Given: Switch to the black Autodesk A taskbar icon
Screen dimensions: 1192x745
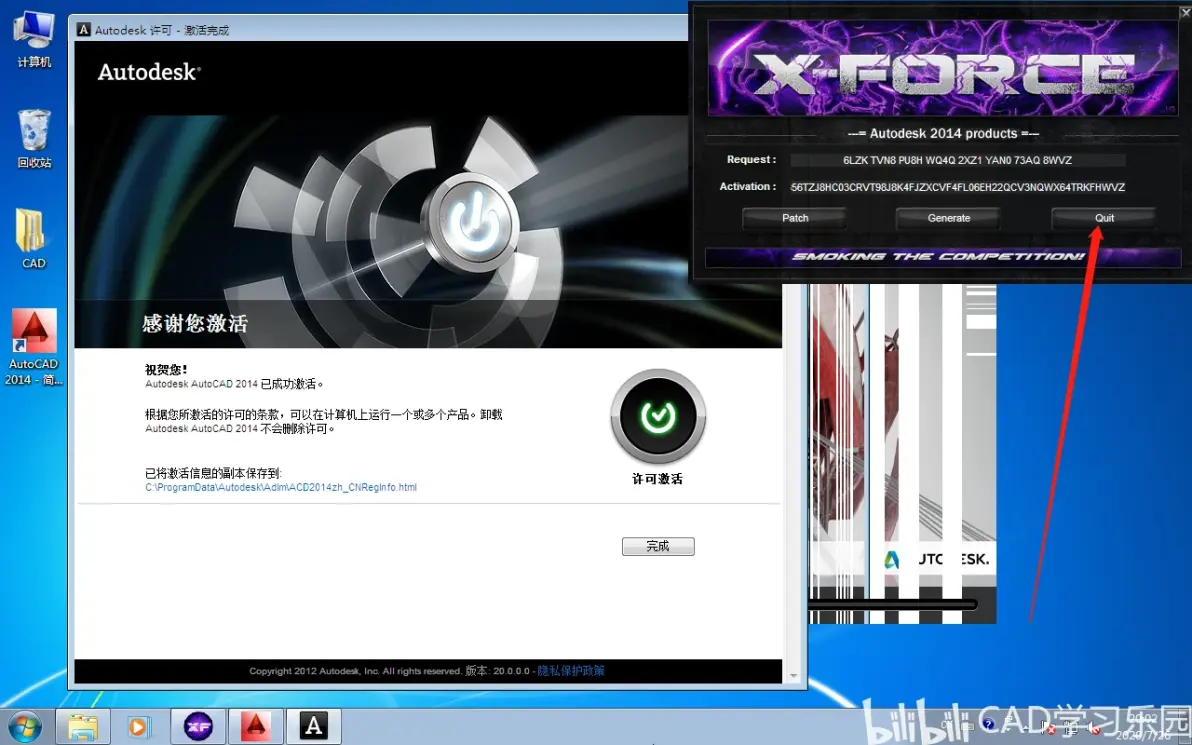Looking at the screenshot, I should pos(313,727).
